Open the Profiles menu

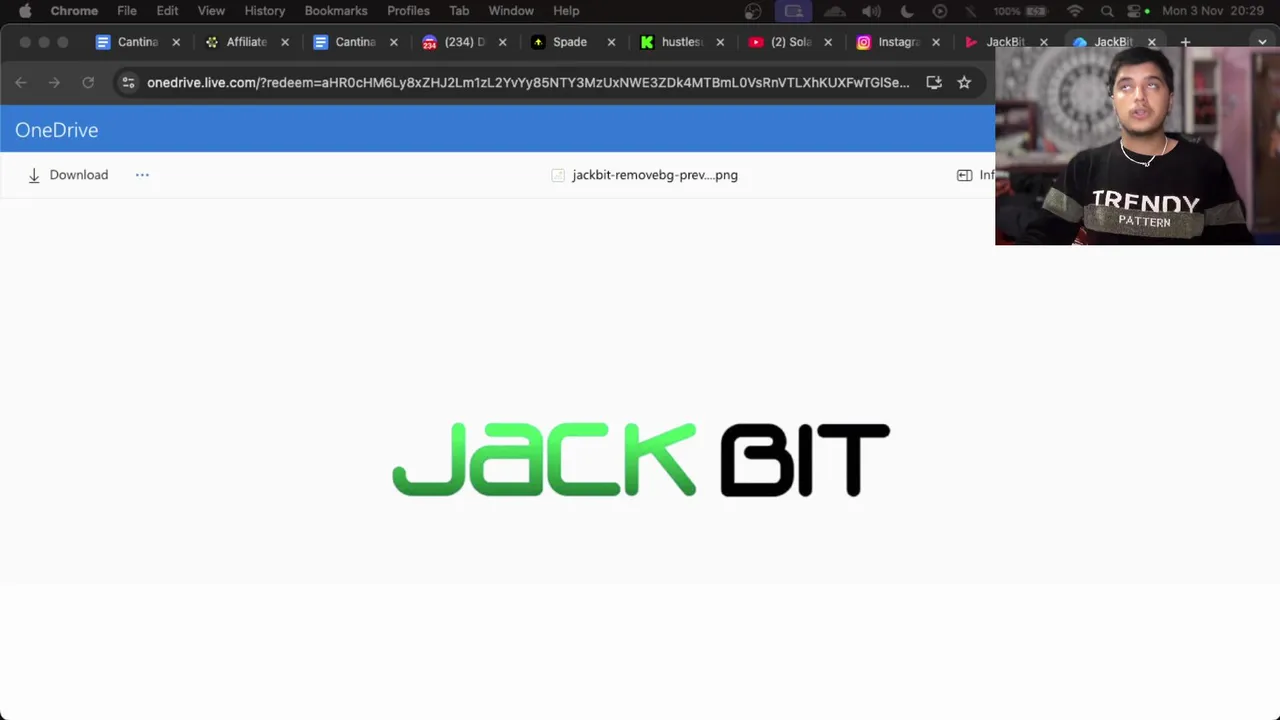(408, 11)
